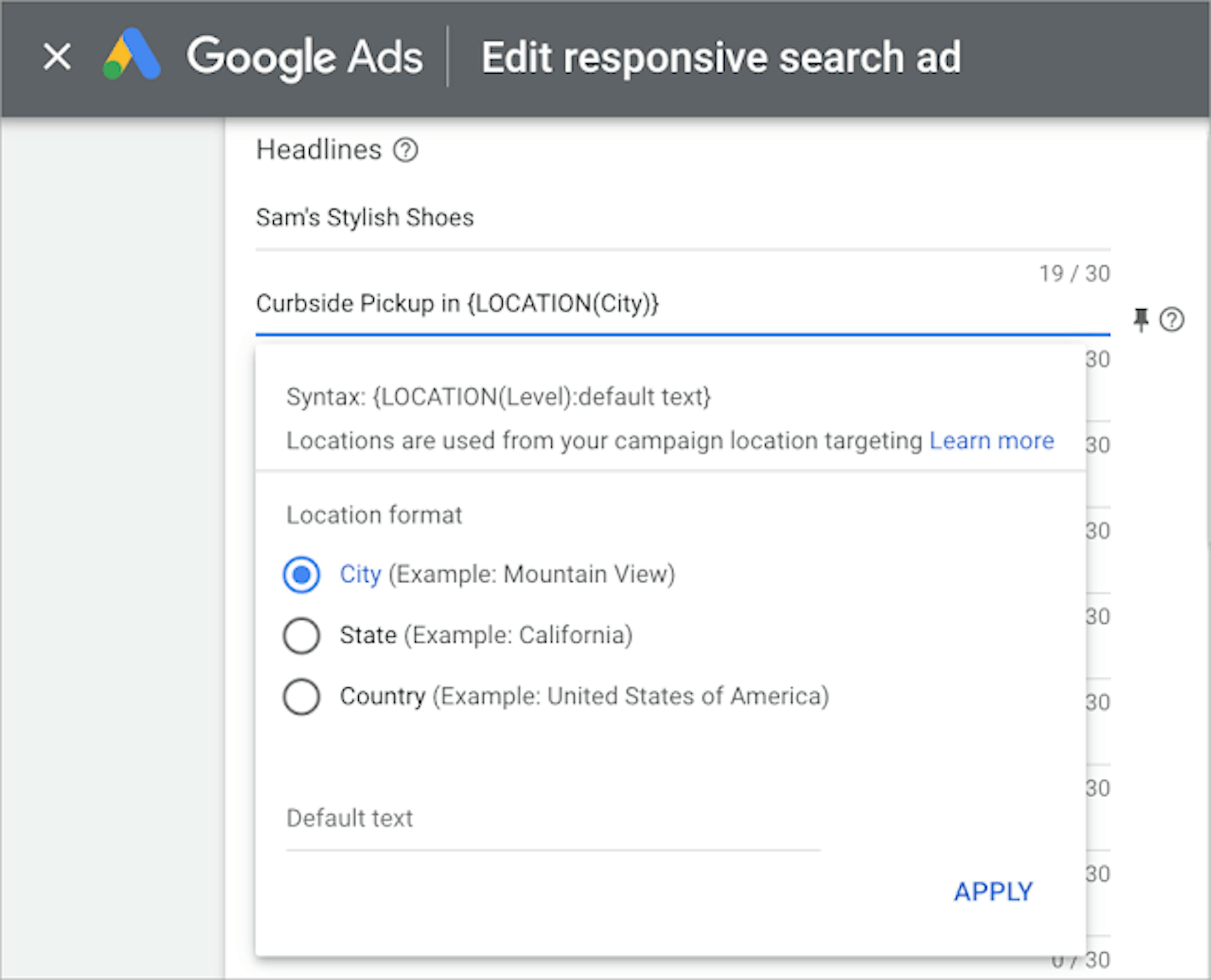Apply the location insertion settings
The height and width of the screenshot is (980, 1211).
pos(992,891)
